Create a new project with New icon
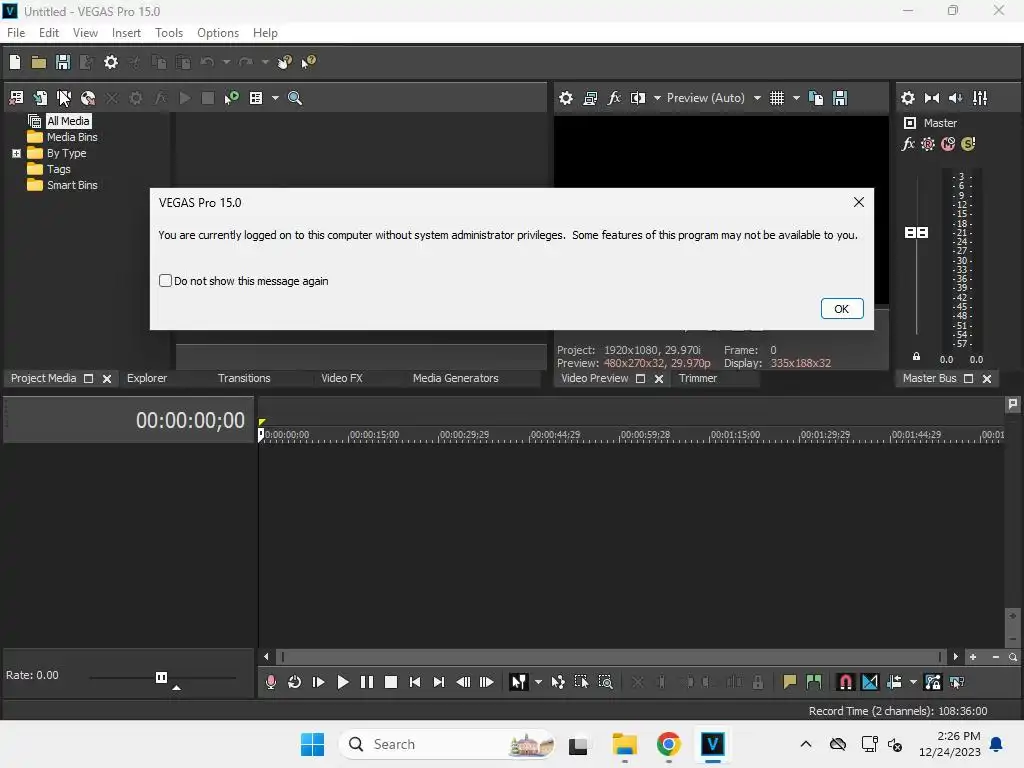The height and width of the screenshot is (768, 1024). (15, 62)
